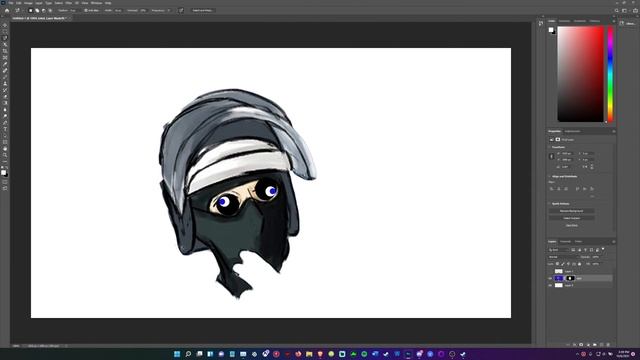The width and height of the screenshot is (640, 360).
Task: Open the tool preset picker dropdown
Action: [18, 10]
